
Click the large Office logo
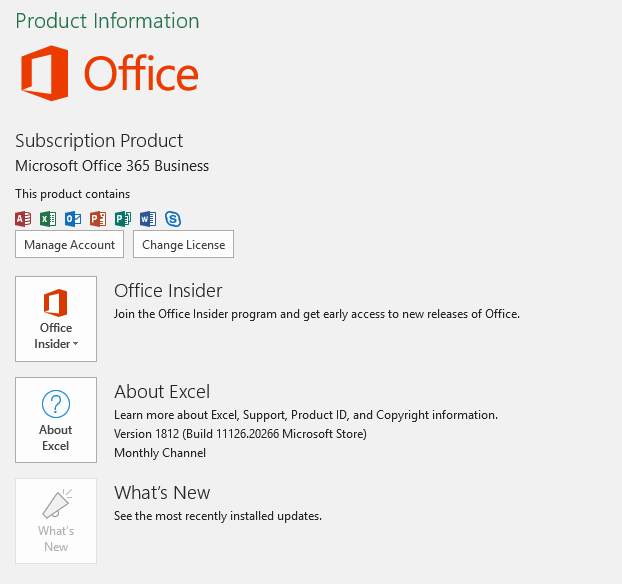coord(109,73)
